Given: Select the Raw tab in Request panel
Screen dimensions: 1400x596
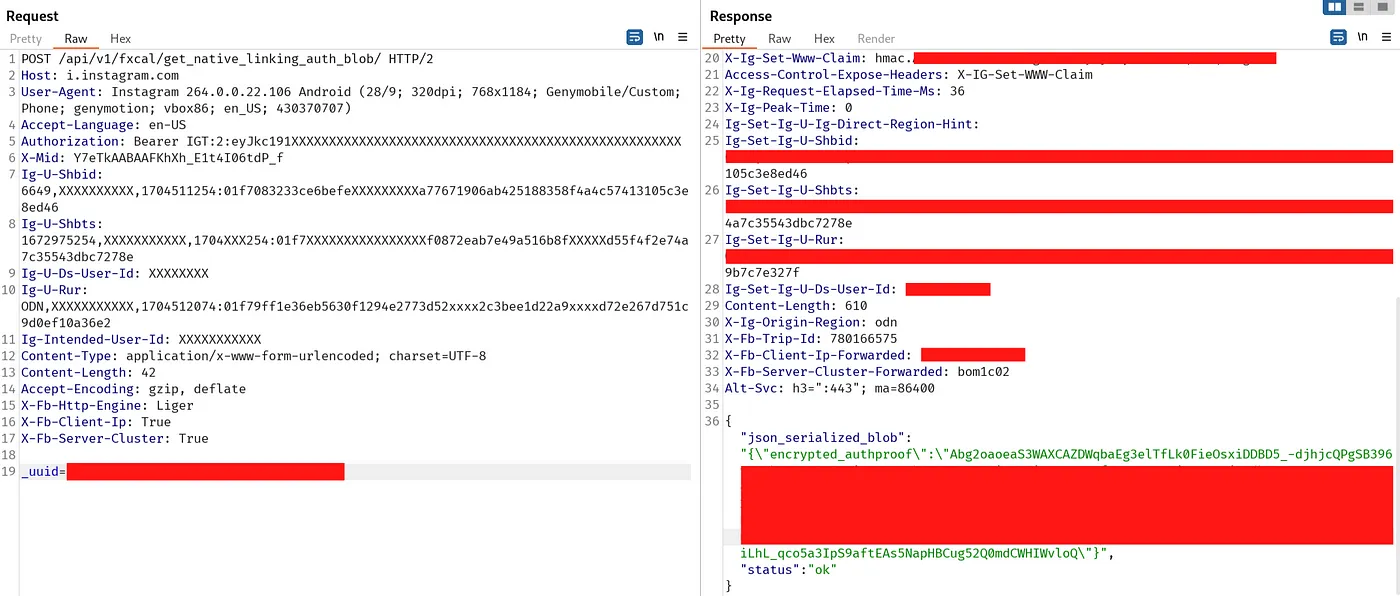Looking at the screenshot, I should pyautogui.click(x=76, y=39).
